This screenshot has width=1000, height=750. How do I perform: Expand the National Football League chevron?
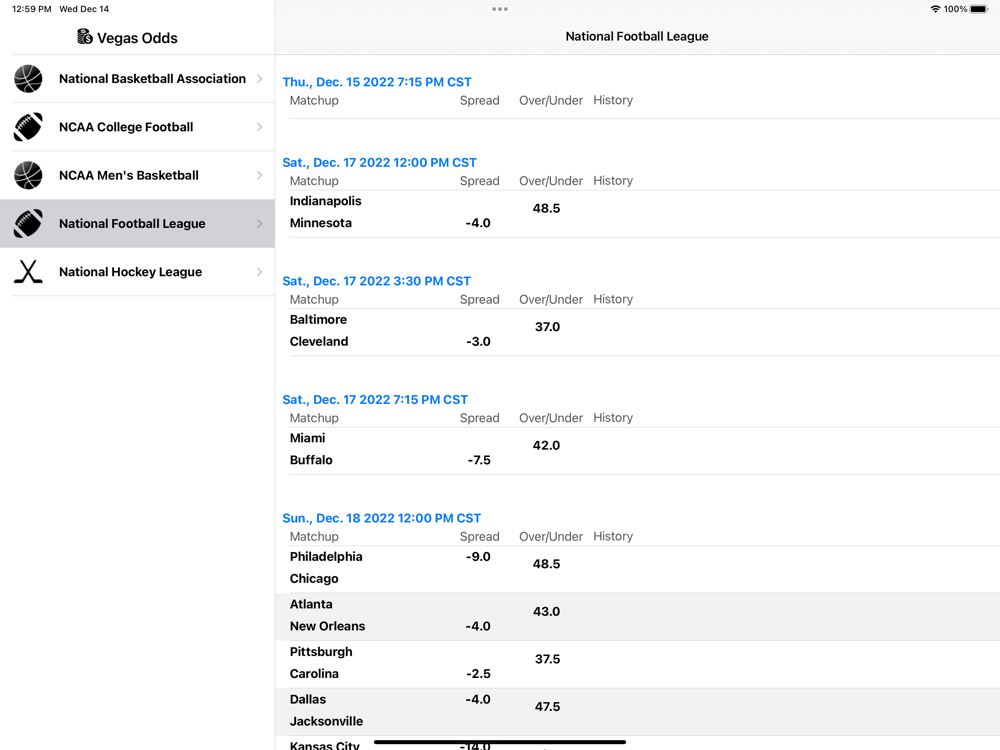pos(260,223)
